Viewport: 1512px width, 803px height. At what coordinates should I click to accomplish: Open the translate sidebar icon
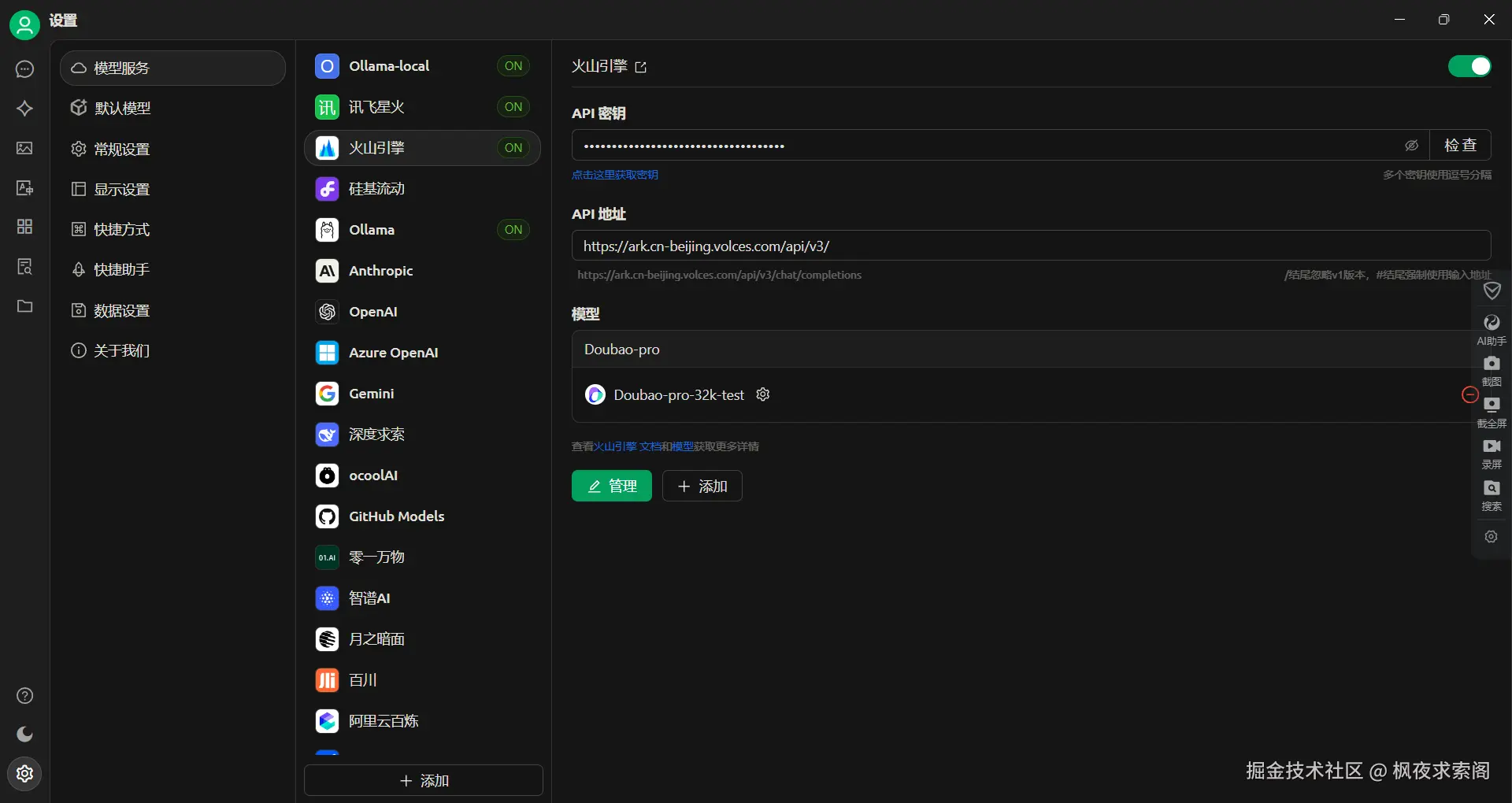tap(24, 187)
